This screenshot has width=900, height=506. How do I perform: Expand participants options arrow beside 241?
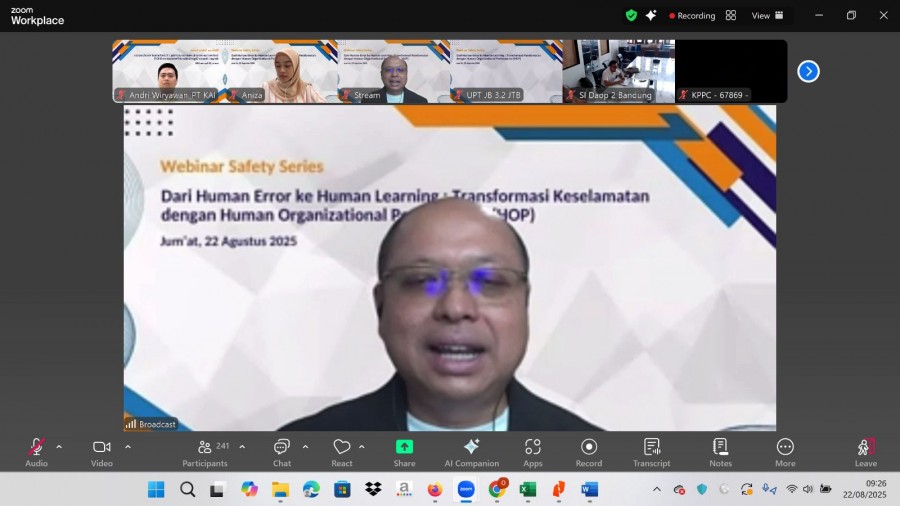[x=242, y=447]
